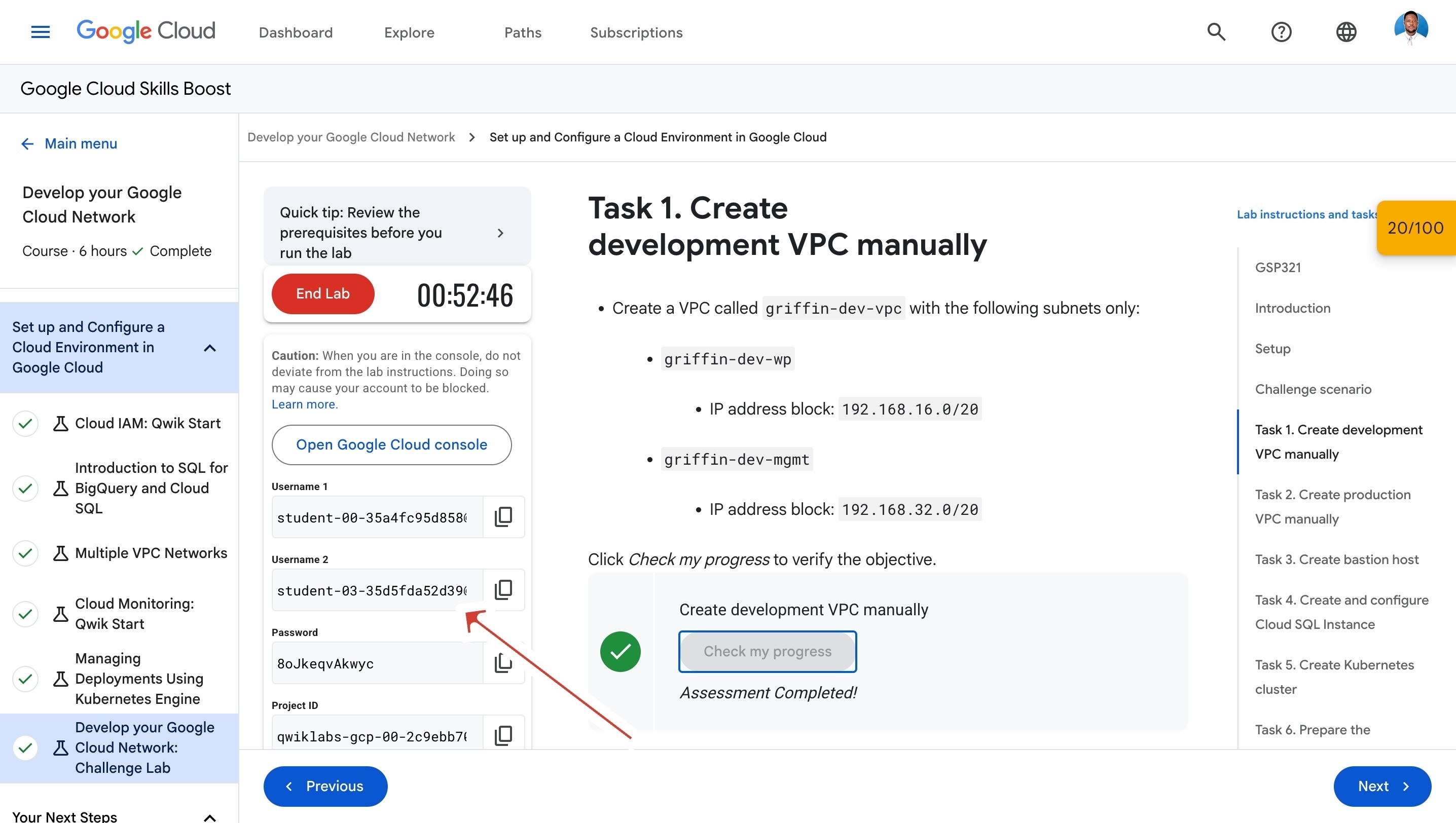1456x823 pixels.
Task: Jump to Challenge scenario in the outline
Action: (x=1313, y=389)
